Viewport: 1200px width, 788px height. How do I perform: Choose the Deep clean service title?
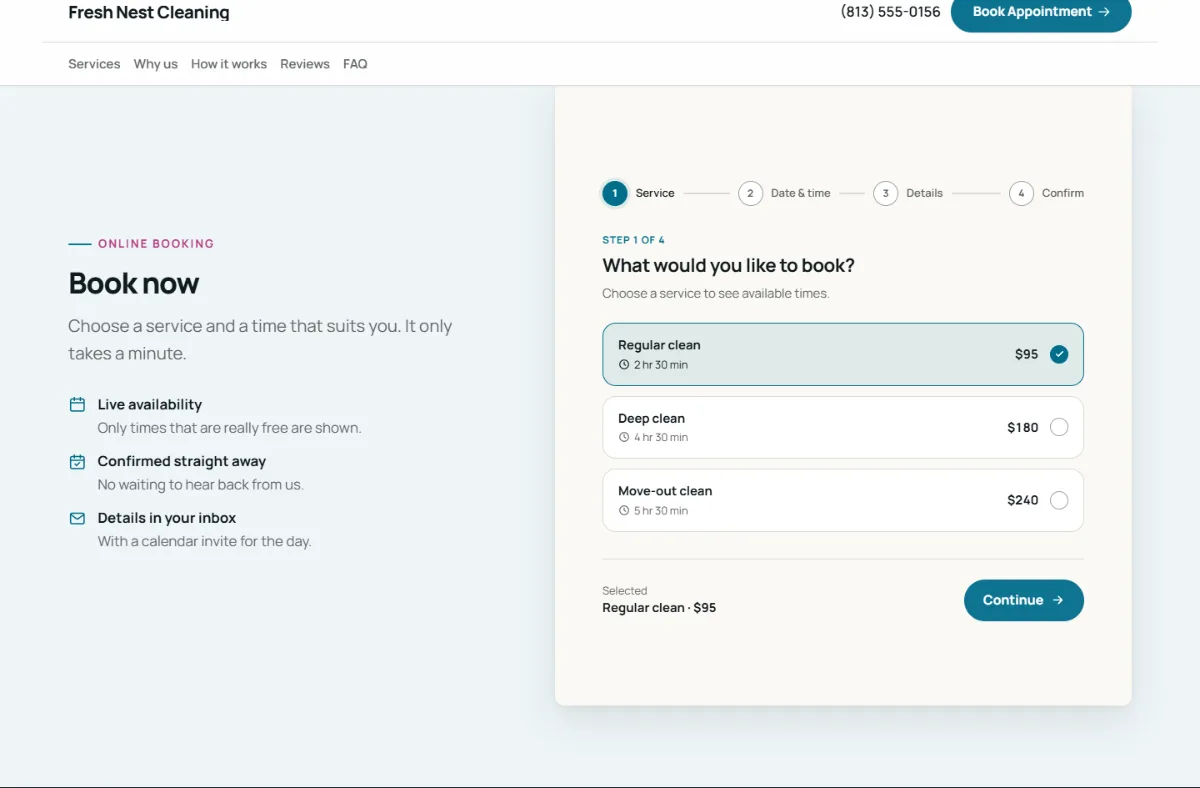tap(651, 418)
